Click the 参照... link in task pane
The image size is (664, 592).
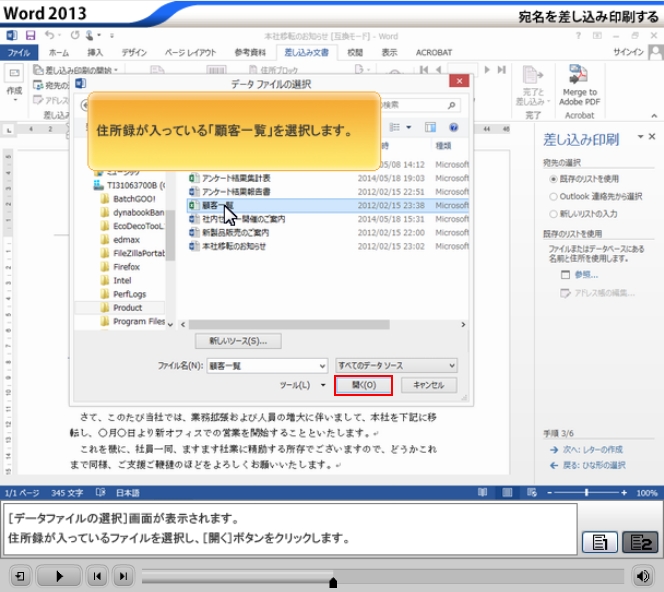(x=587, y=275)
